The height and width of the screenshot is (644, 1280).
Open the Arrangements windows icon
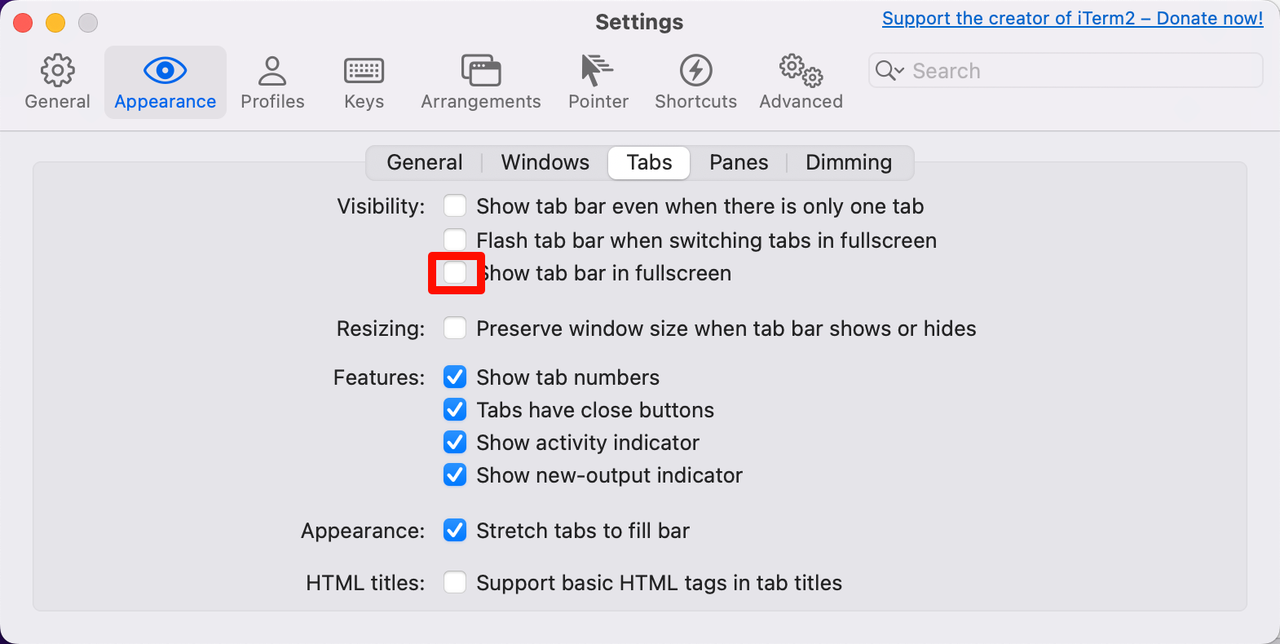tap(480, 71)
